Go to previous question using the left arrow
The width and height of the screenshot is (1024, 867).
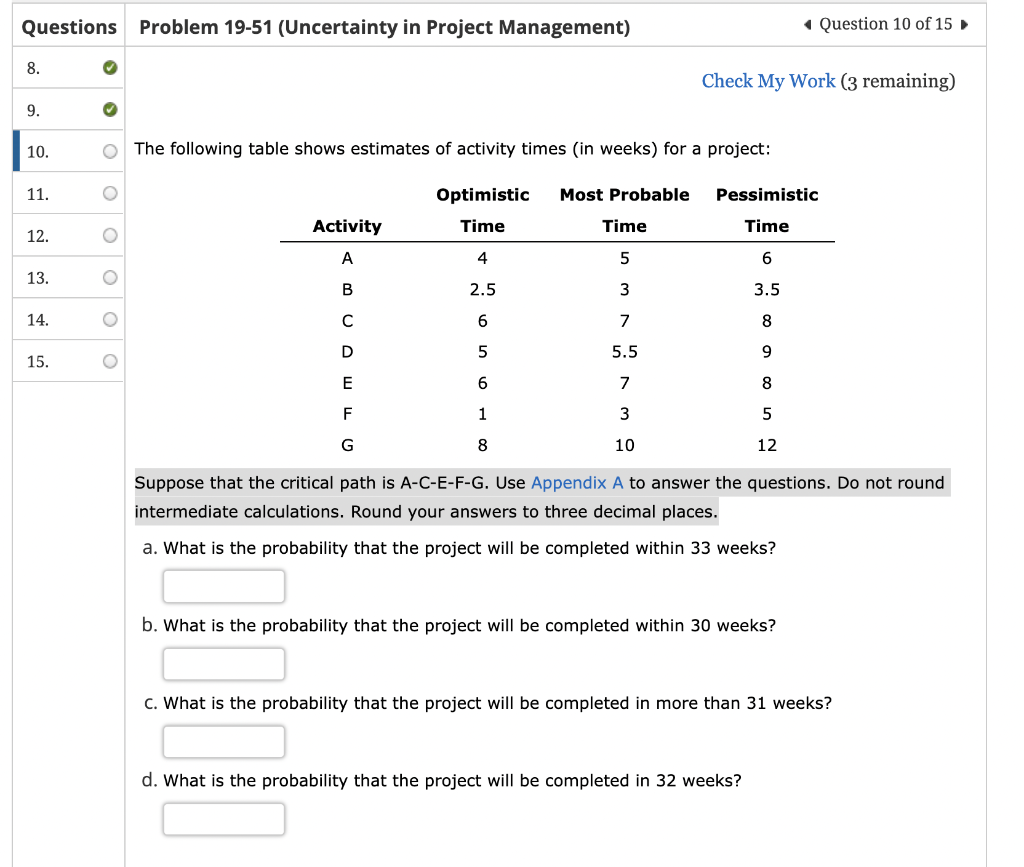pyautogui.click(x=806, y=23)
